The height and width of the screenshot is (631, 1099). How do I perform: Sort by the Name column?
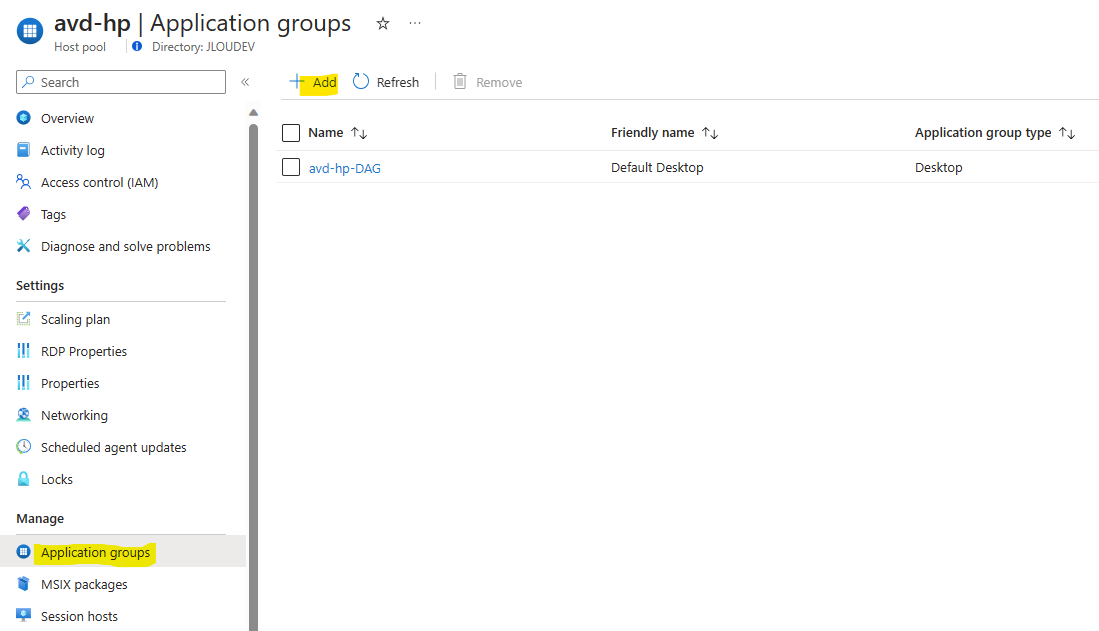point(338,133)
